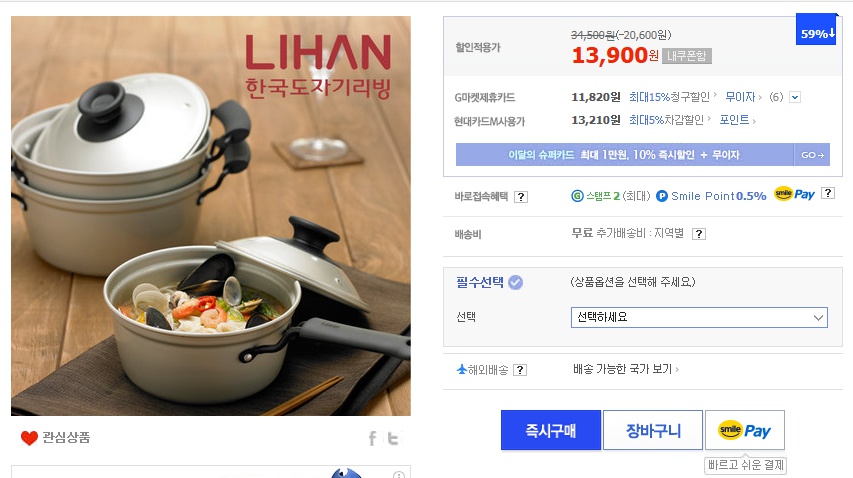This screenshot has height=478, width=853.
Task: Open 최대15%청구할인 link
Action: 669,97
